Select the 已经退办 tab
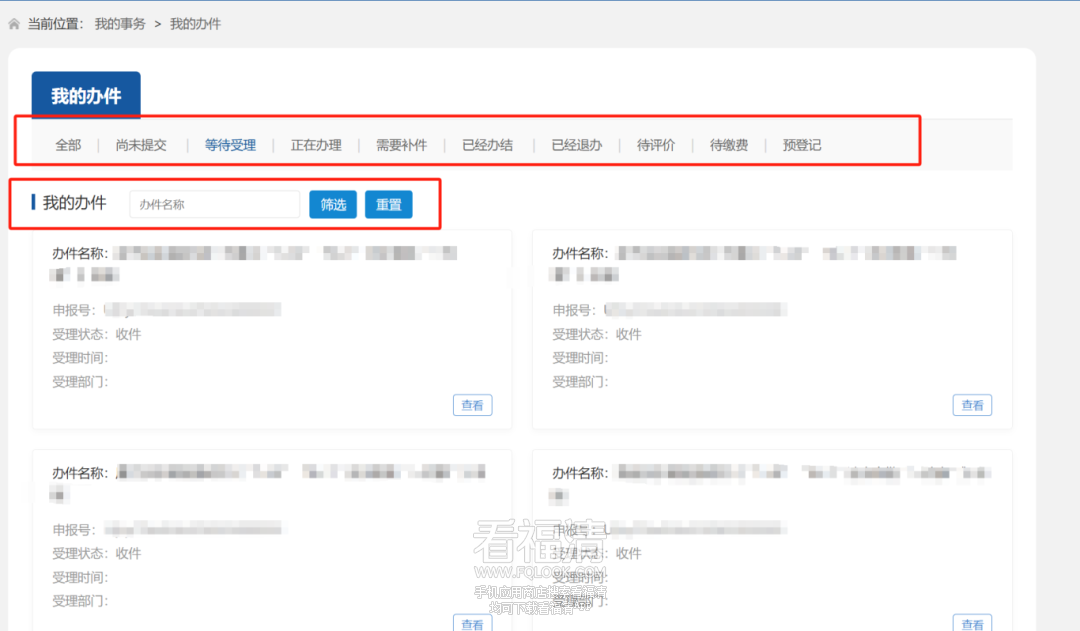 577,145
